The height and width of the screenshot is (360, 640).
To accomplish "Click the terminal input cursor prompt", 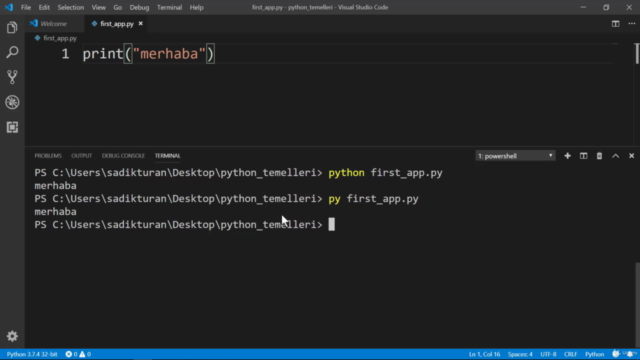I will point(331,224).
